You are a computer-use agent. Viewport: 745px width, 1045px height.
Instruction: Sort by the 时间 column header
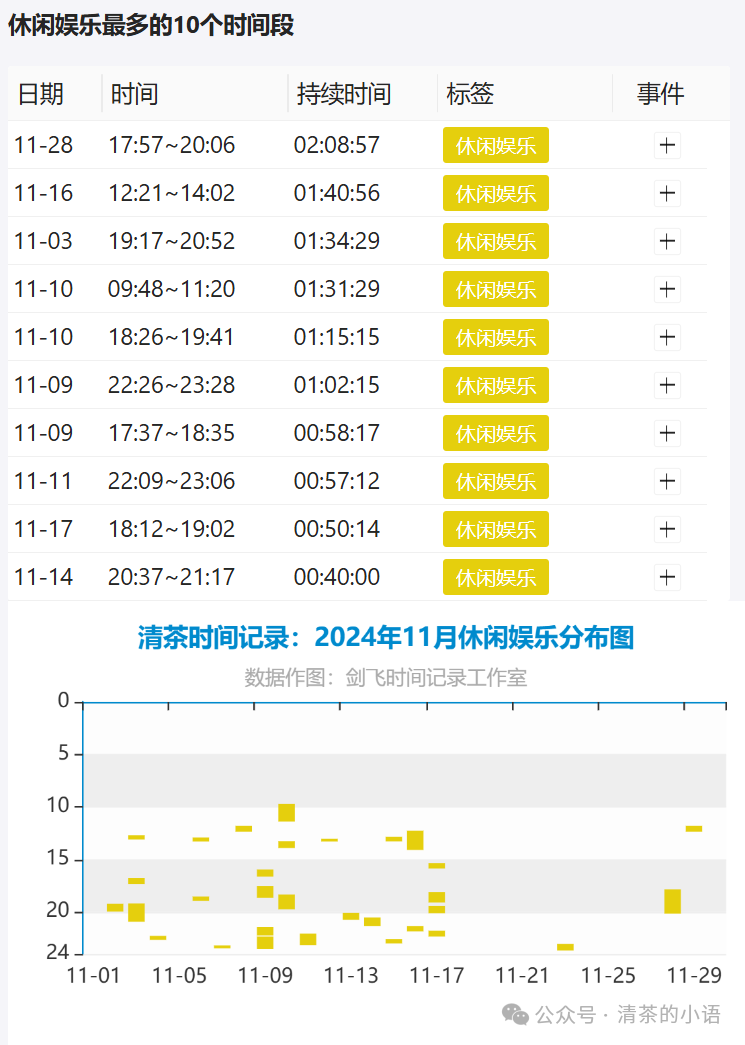coord(135,94)
